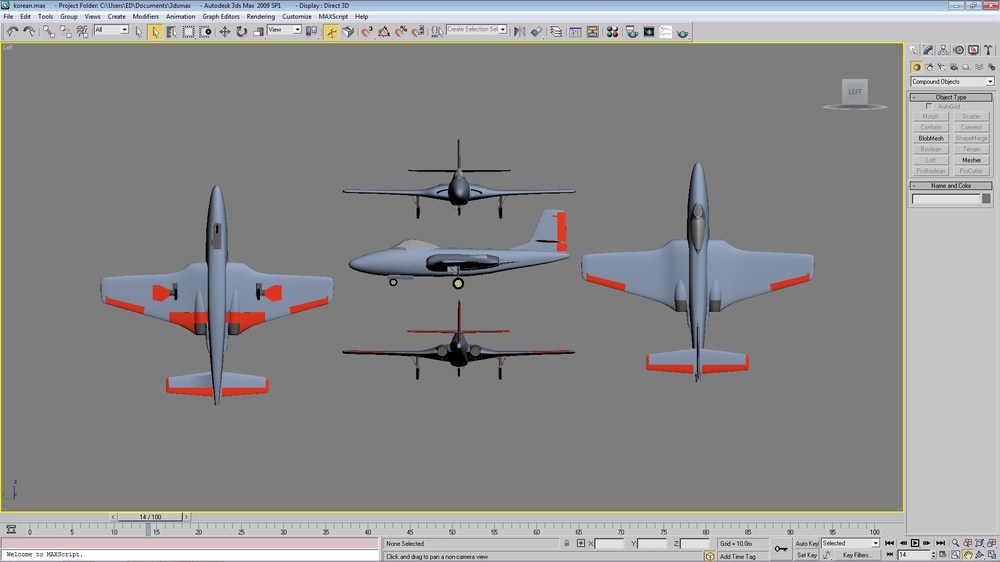Click the Key Filters button

[856, 555]
